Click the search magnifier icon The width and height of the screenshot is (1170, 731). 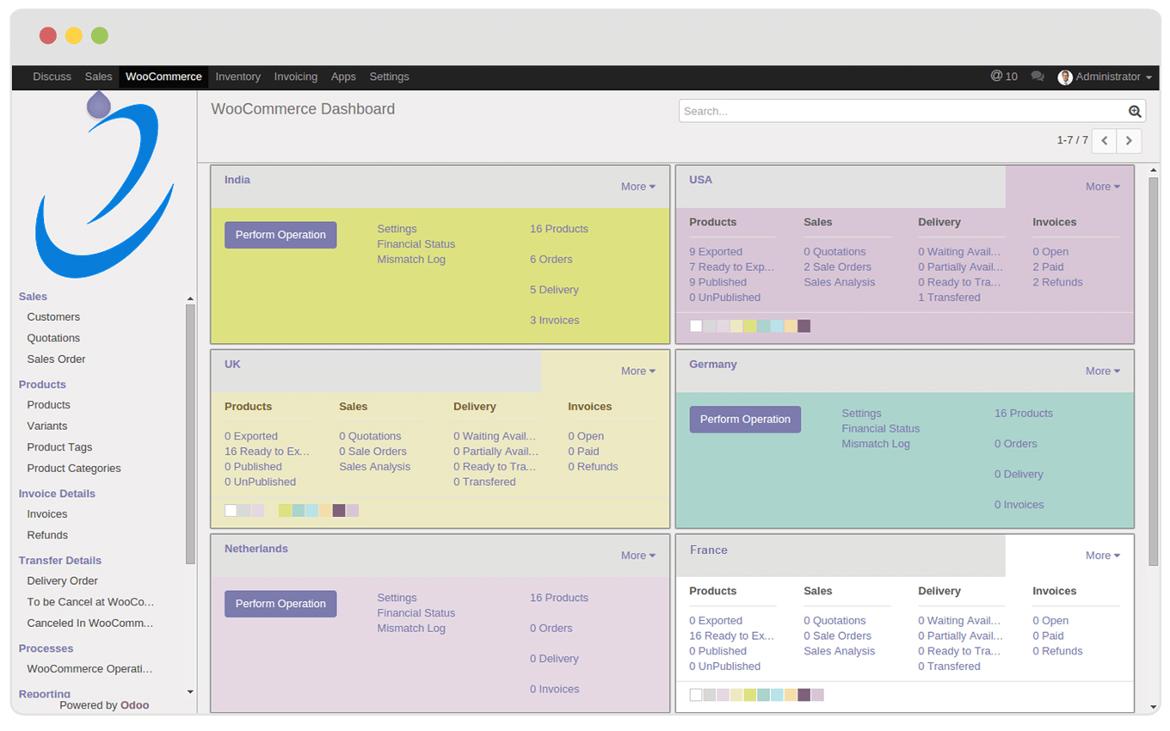coord(1134,112)
